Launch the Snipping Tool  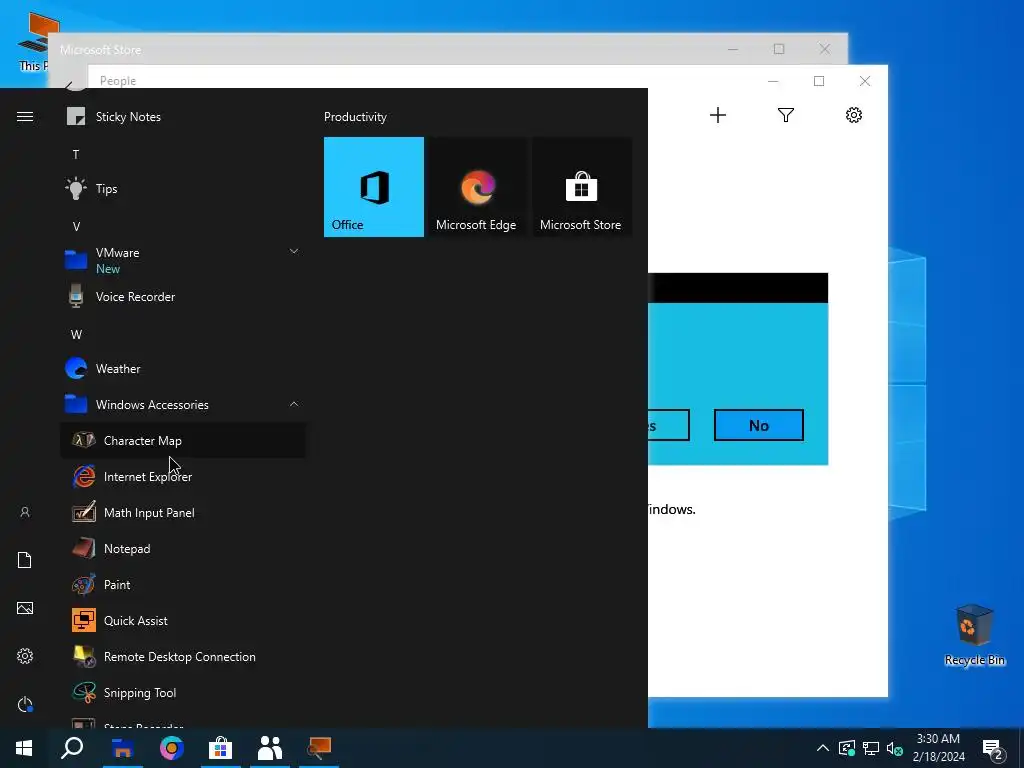[x=183, y=692]
